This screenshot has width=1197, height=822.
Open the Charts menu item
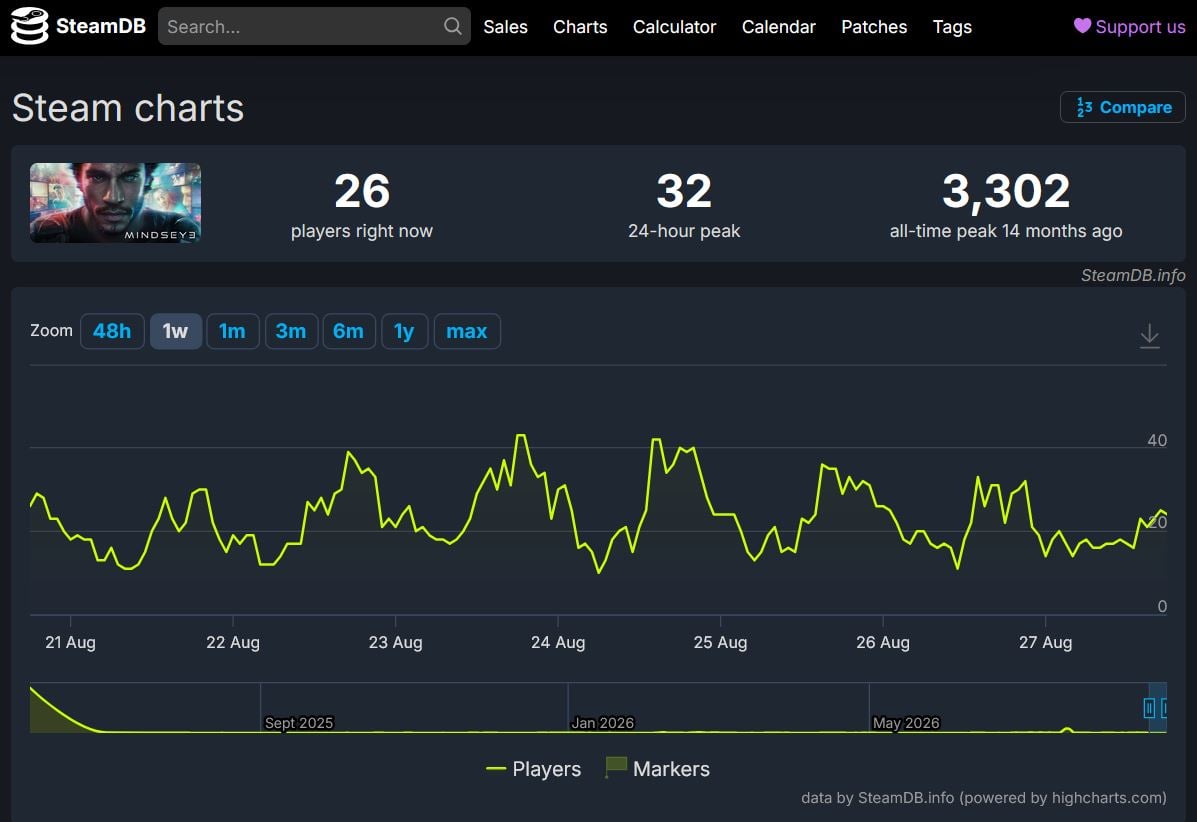click(x=580, y=27)
